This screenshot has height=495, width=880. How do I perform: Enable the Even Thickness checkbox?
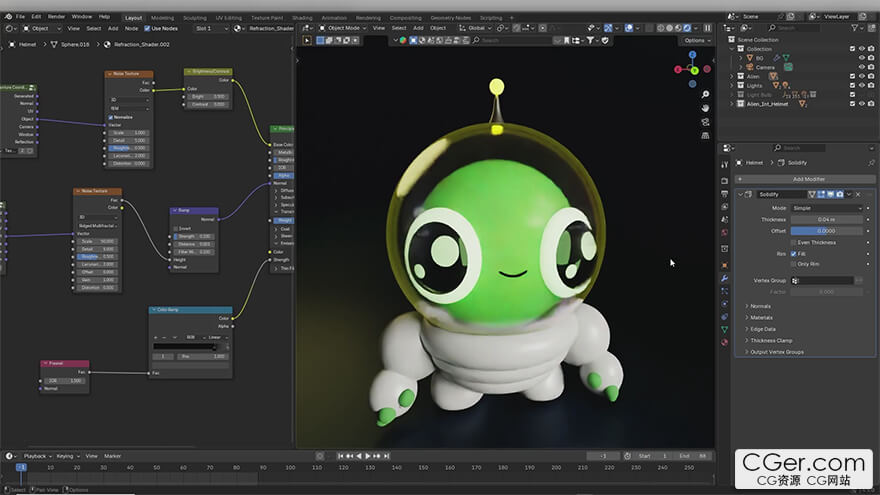click(793, 242)
